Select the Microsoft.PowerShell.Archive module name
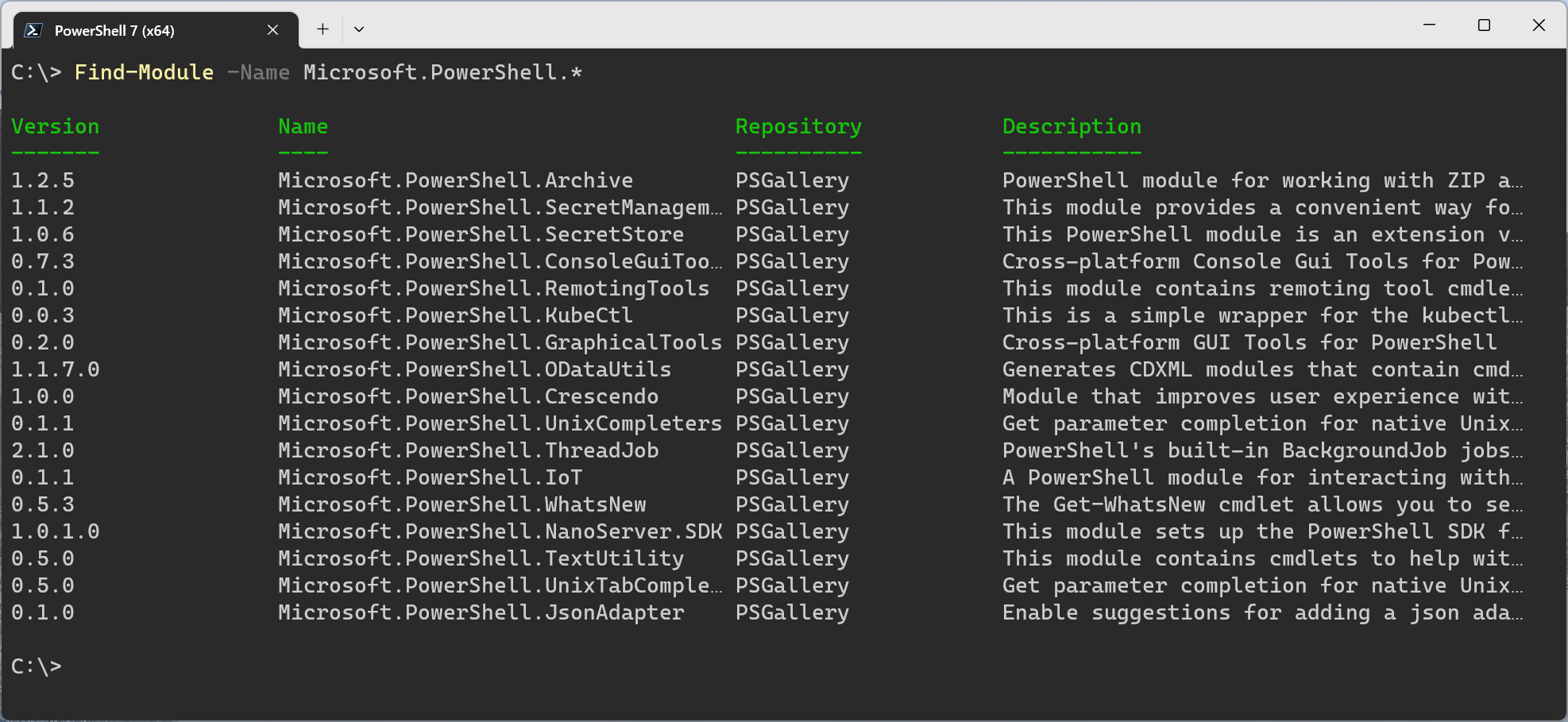The height and width of the screenshot is (722, 1568). [456, 180]
